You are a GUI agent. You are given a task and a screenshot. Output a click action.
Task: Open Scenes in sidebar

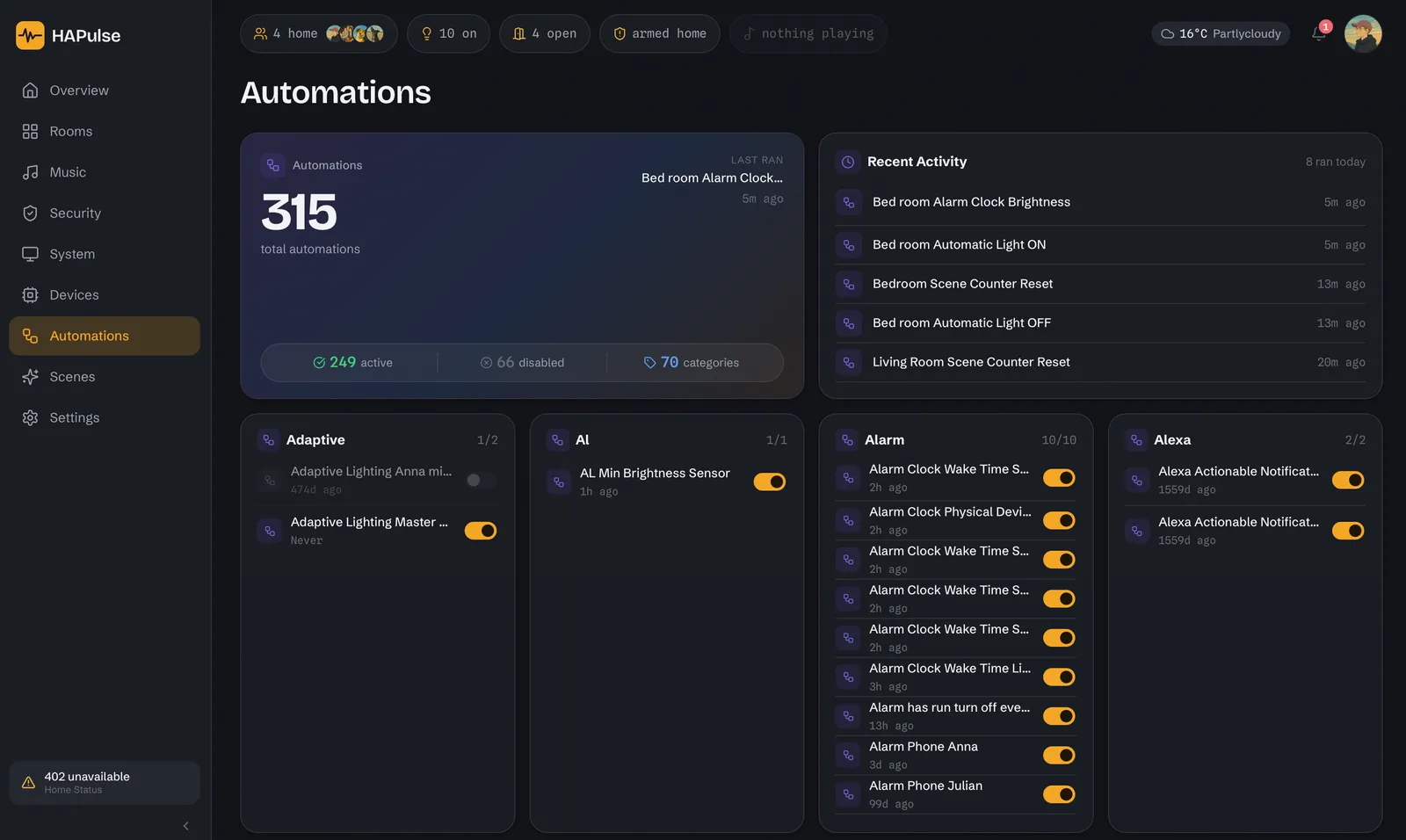[105, 377]
